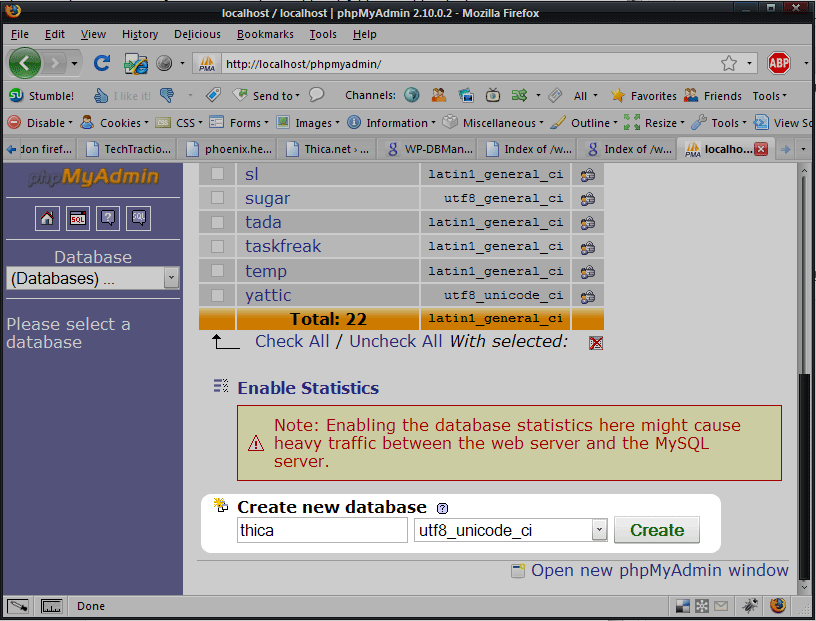Open the SQL query window icon in sidebar
Viewport: 816px width, 621px height.
coord(78,218)
